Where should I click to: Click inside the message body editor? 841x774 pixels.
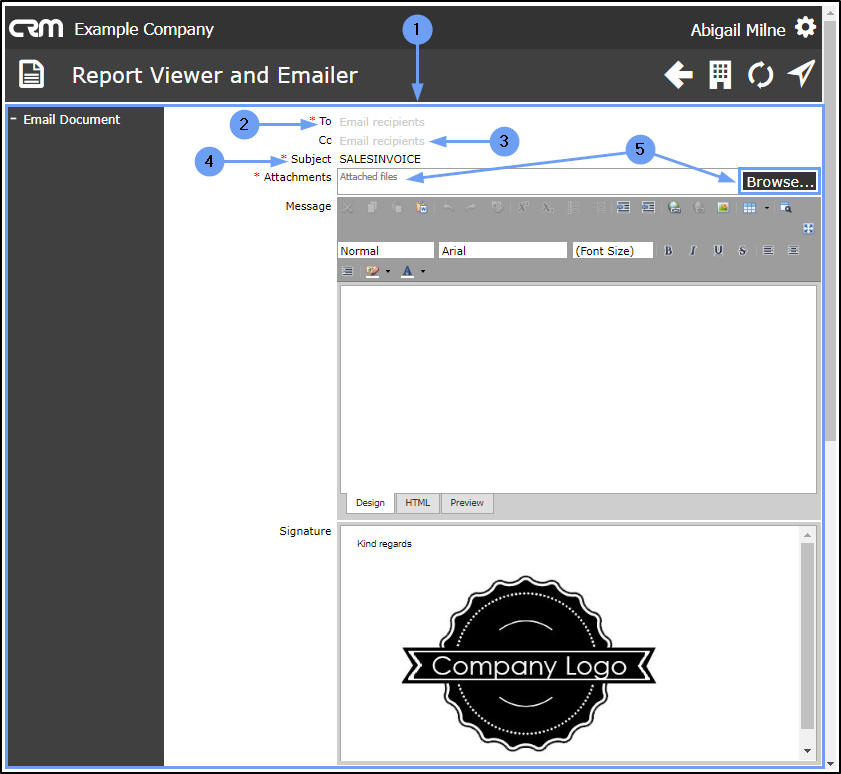pyautogui.click(x=578, y=389)
